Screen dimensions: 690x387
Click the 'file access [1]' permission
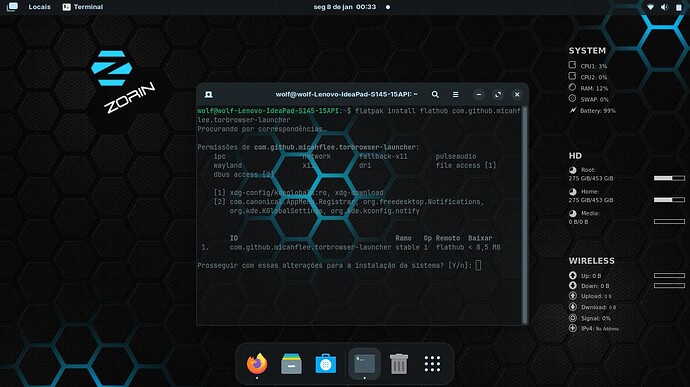point(466,165)
